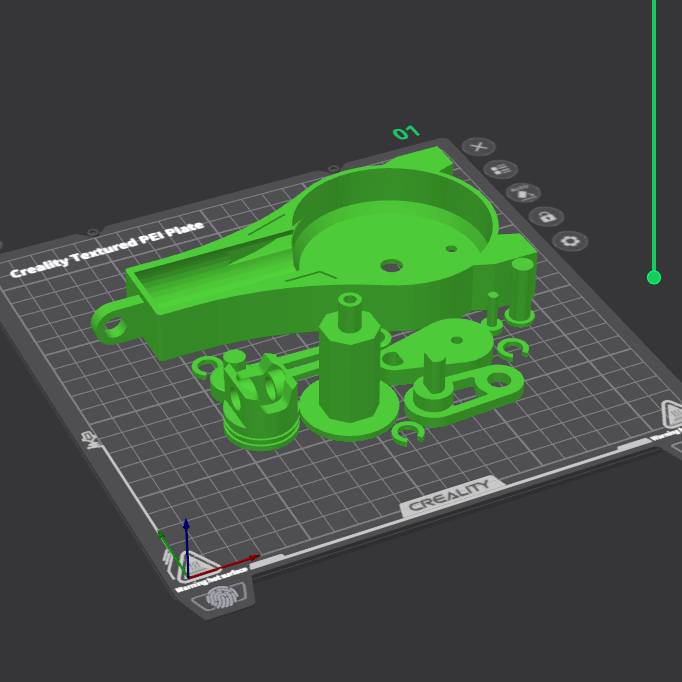Viewport: 682px width, 682px height.
Task: Grab the green vertical slider handle
Action: point(654,277)
